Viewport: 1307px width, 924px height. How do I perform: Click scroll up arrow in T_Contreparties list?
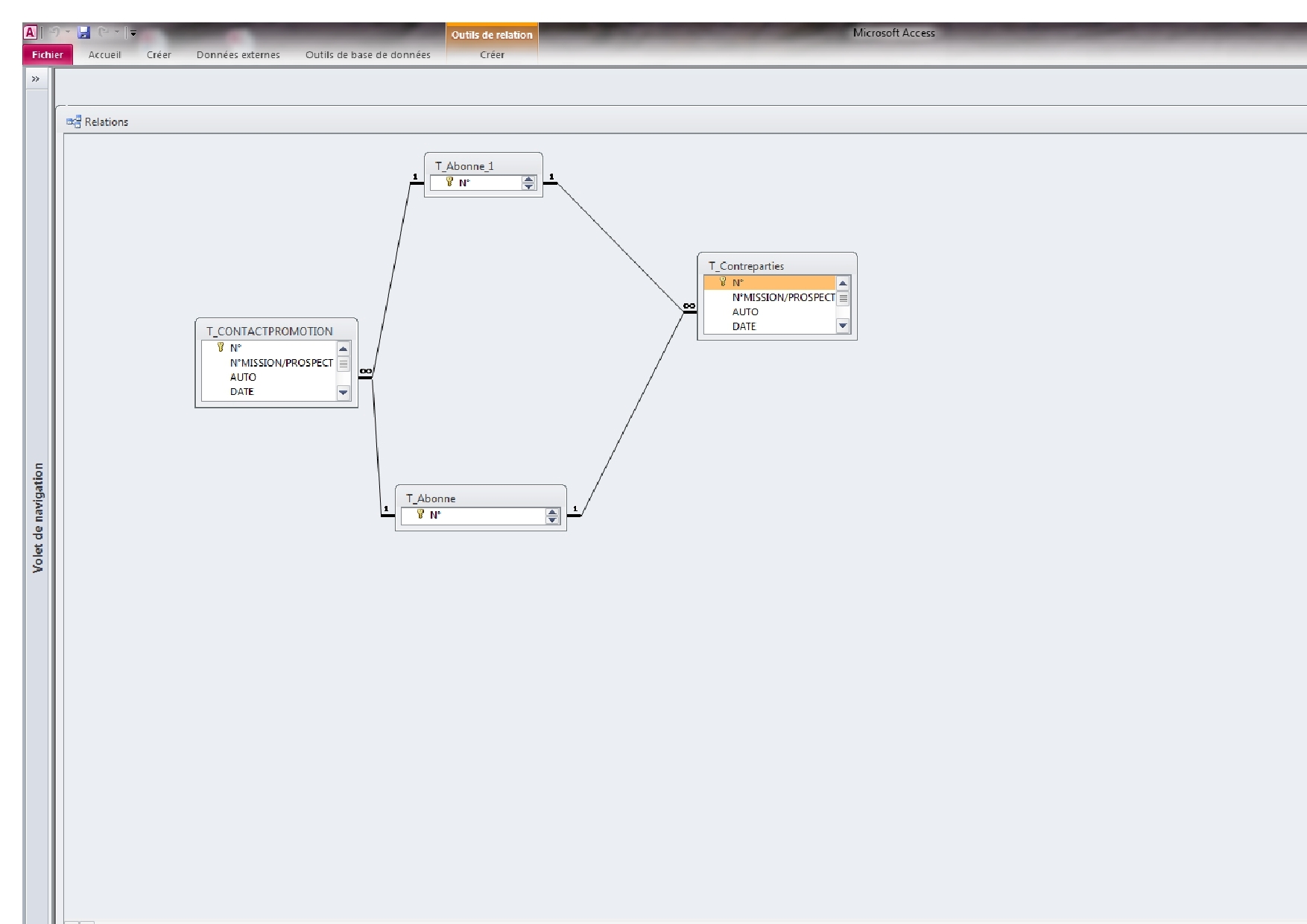click(843, 283)
